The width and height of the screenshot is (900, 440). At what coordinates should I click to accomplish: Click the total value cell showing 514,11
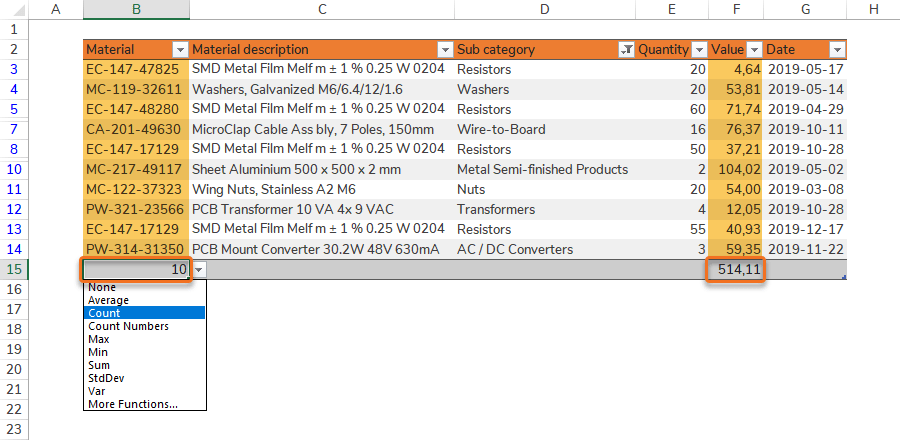(x=736, y=270)
